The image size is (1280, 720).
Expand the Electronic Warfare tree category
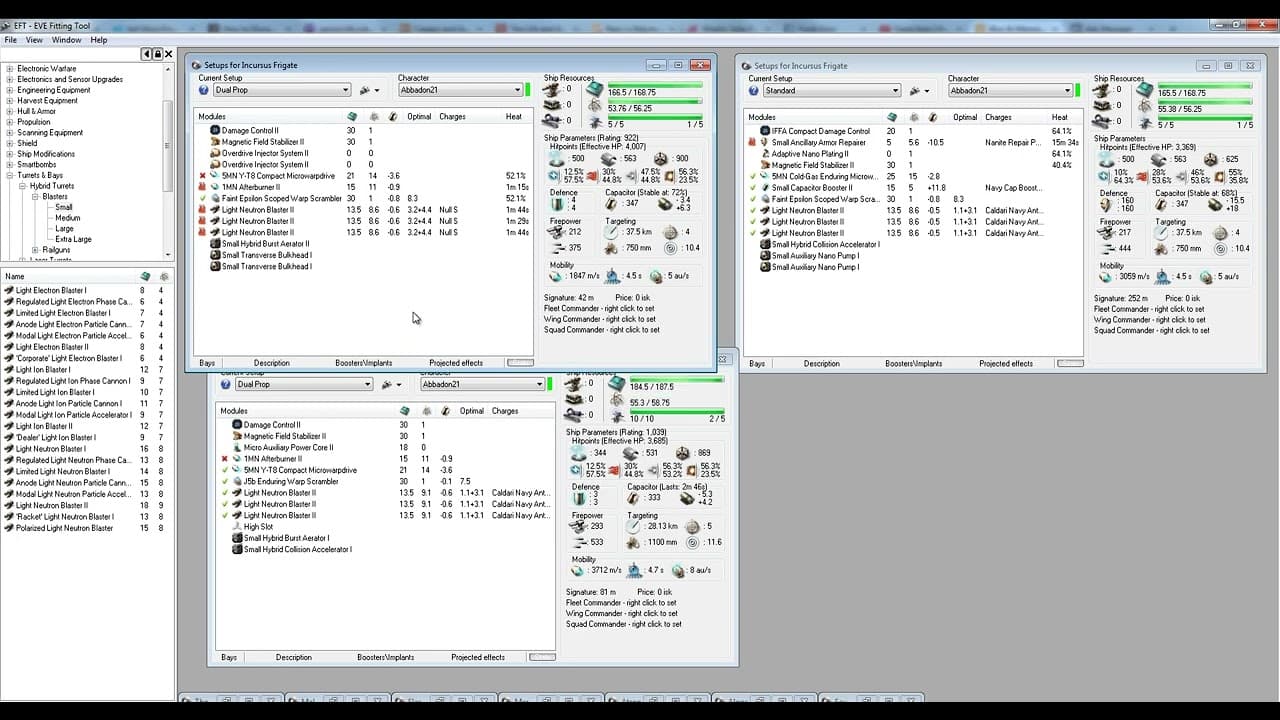click(10, 69)
